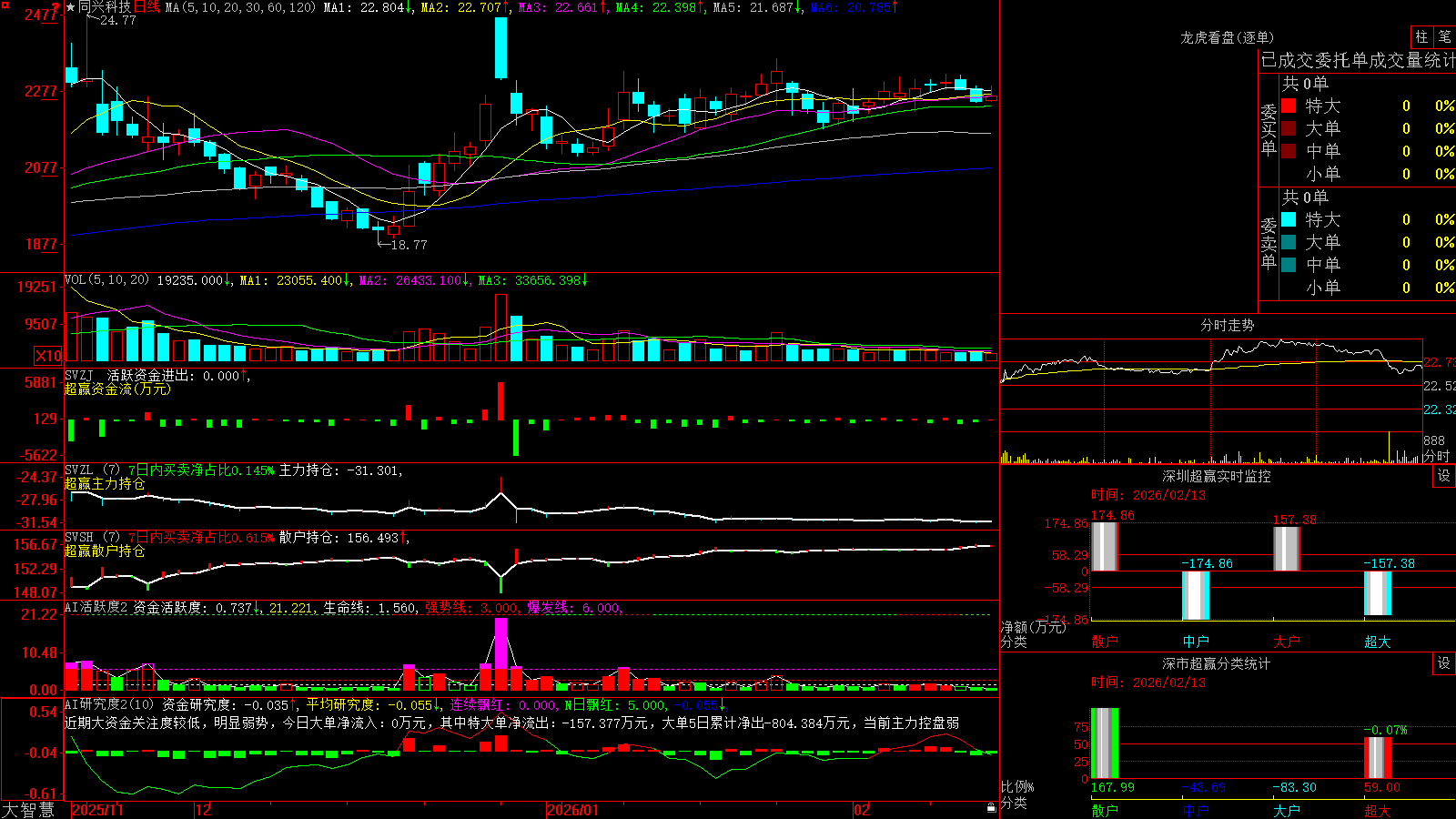1456x819 pixels.
Task: Click the red square icon at top-left corner
Action: 5,5
